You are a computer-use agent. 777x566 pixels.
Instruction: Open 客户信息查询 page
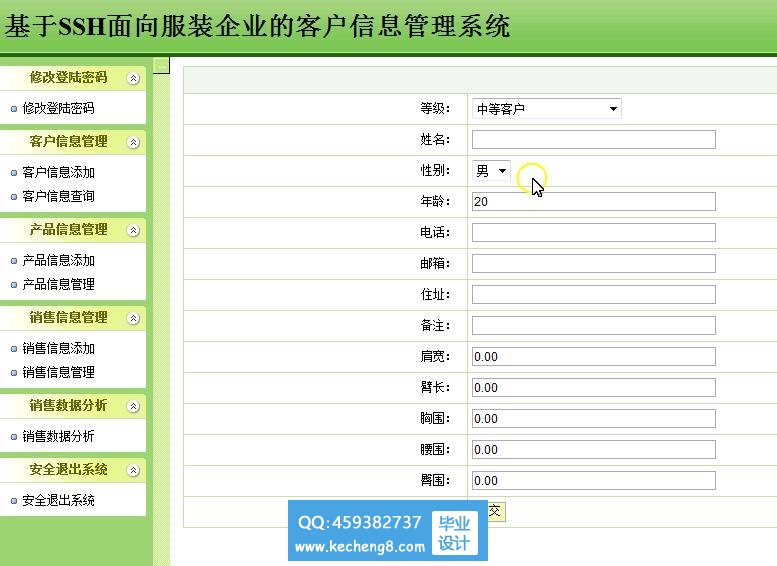point(58,196)
